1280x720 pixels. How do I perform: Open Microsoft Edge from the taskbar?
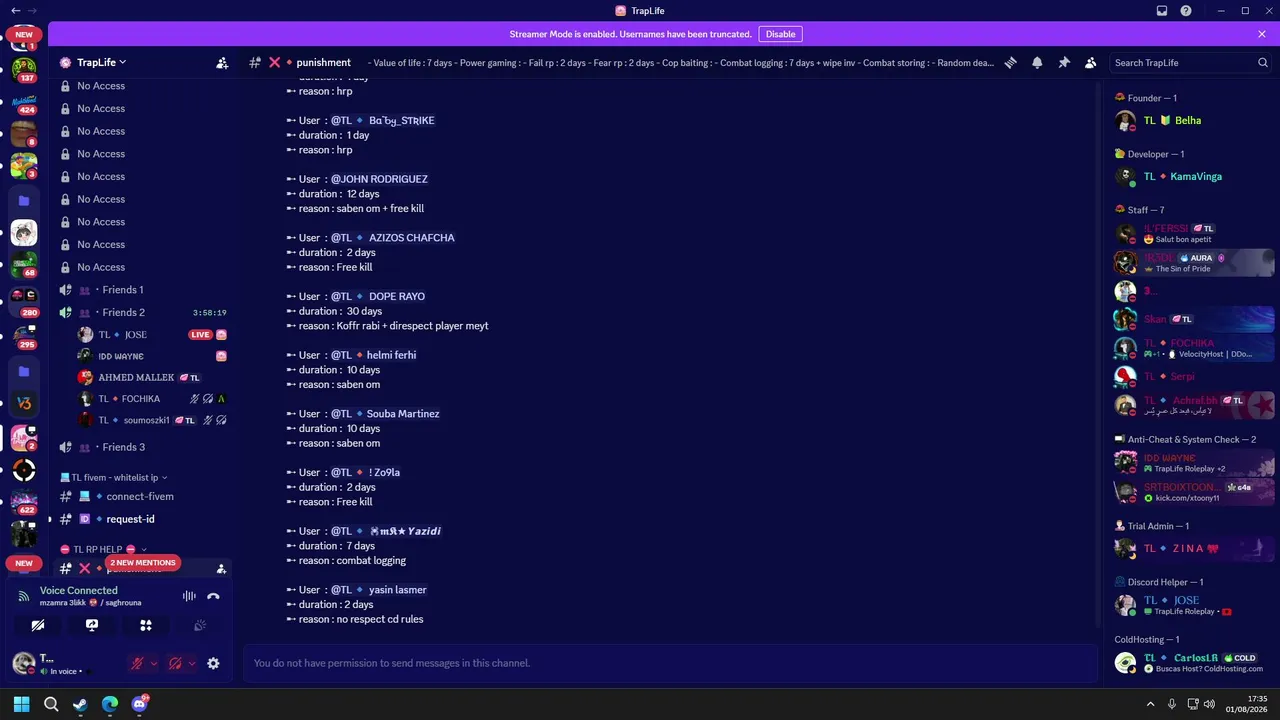(x=110, y=704)
